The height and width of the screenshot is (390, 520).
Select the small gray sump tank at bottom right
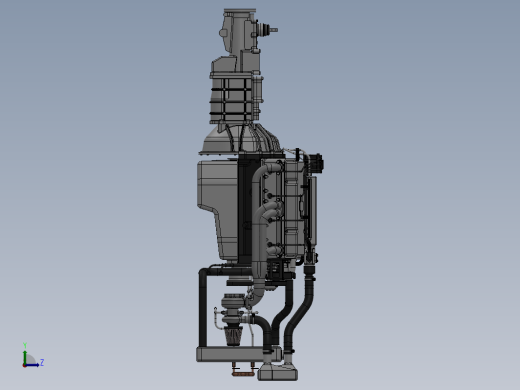point(277,373)
